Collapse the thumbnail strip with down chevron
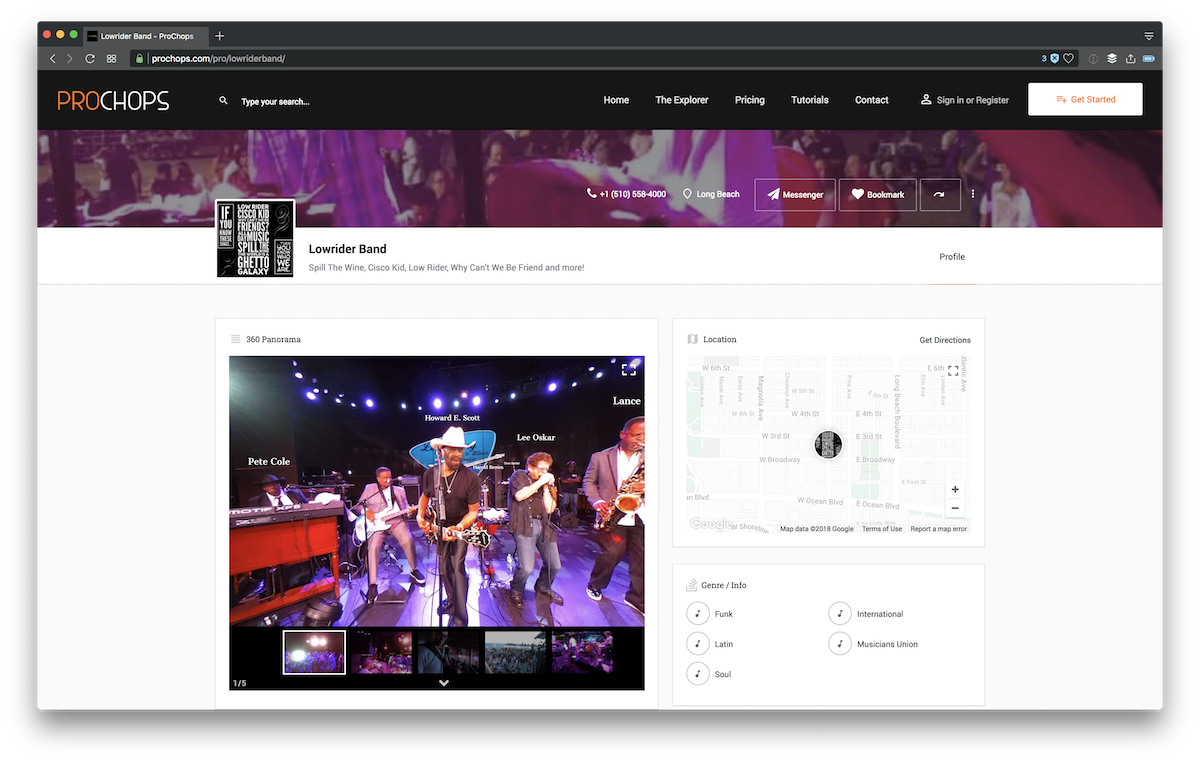The height and width of the screenshot is (763, 1200). (444, 683)
